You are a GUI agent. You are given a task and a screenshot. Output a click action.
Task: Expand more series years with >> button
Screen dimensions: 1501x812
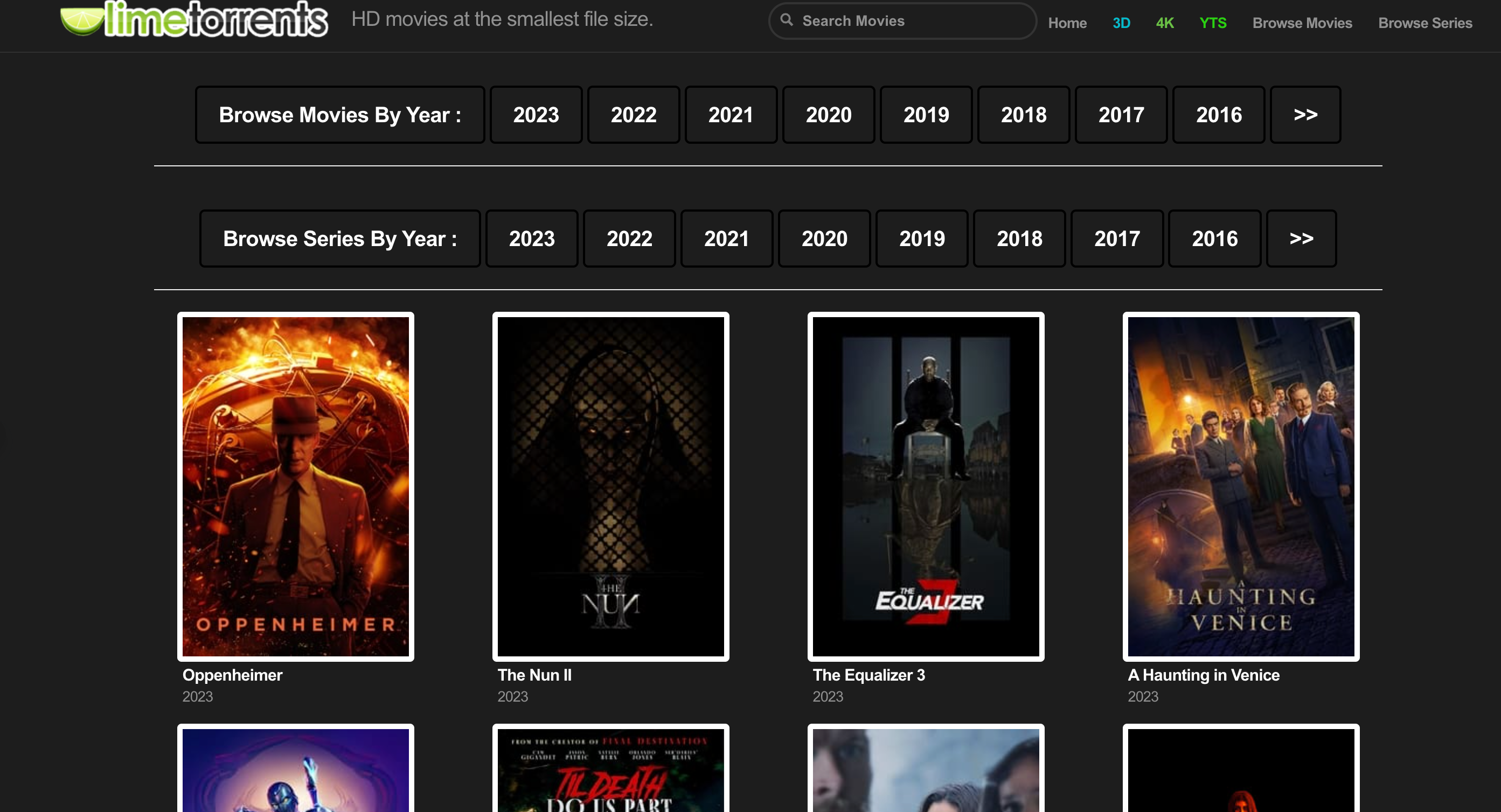click(x=1301, y=239)
